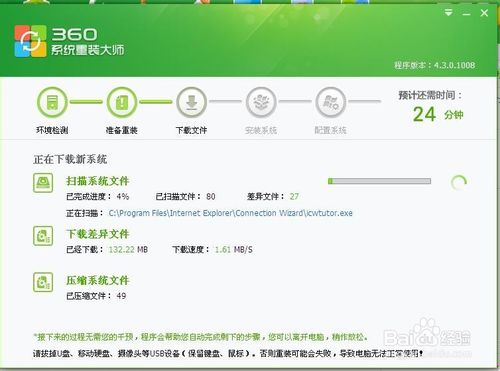Click the scan progress bar
The width and height of the screenshot is (500, 371).
pyautogui.click(x=379, y=181)
